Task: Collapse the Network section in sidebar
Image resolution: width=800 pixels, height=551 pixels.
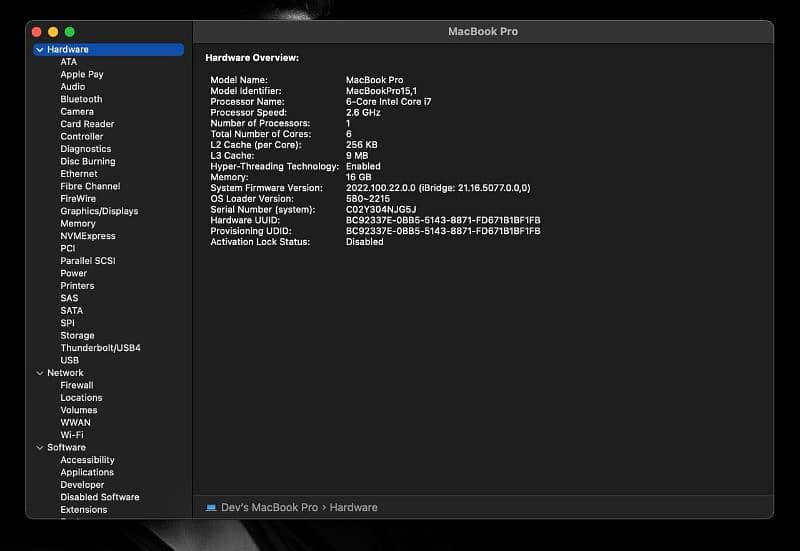Action: point(39,373)
